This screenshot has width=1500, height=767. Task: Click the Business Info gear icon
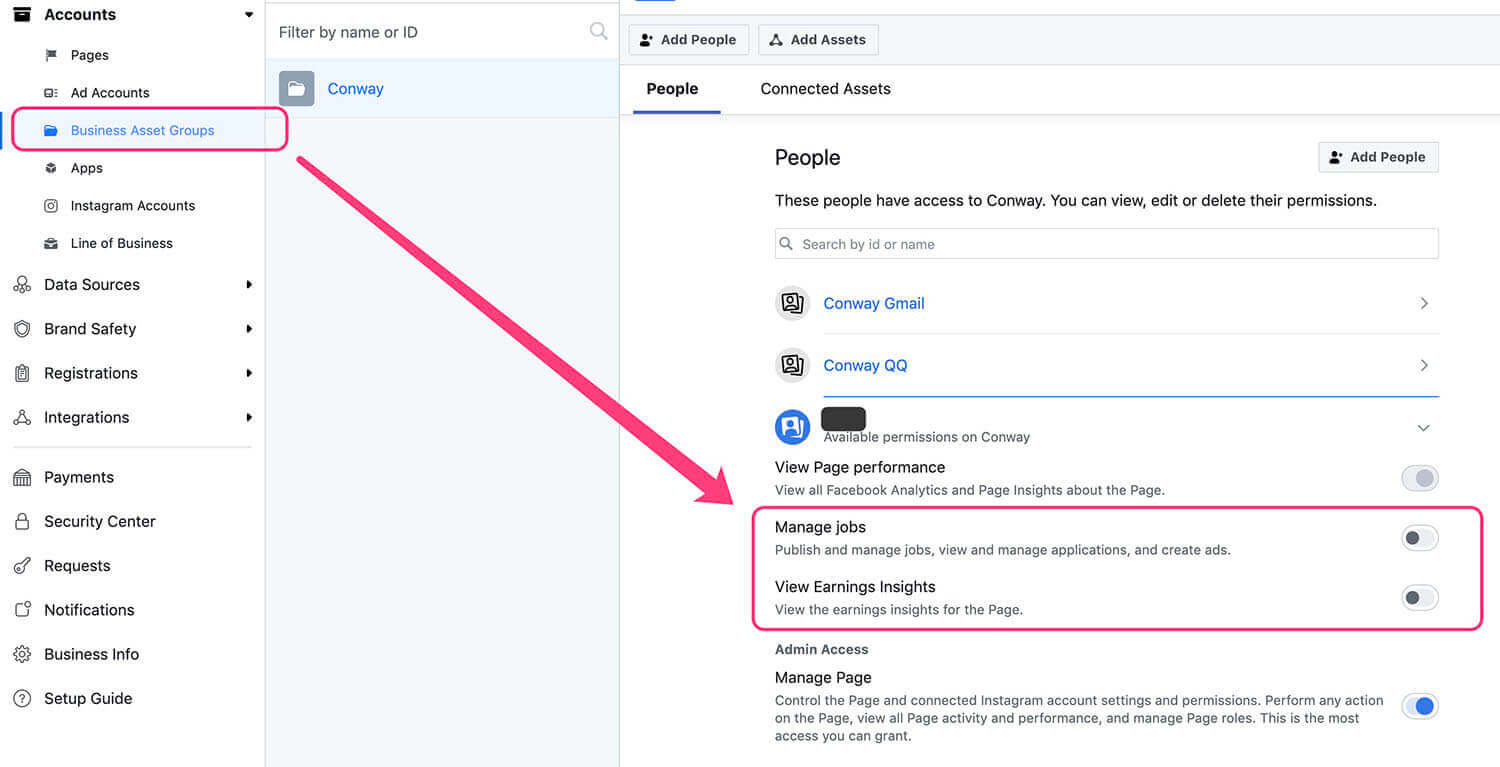pos(22,654)
